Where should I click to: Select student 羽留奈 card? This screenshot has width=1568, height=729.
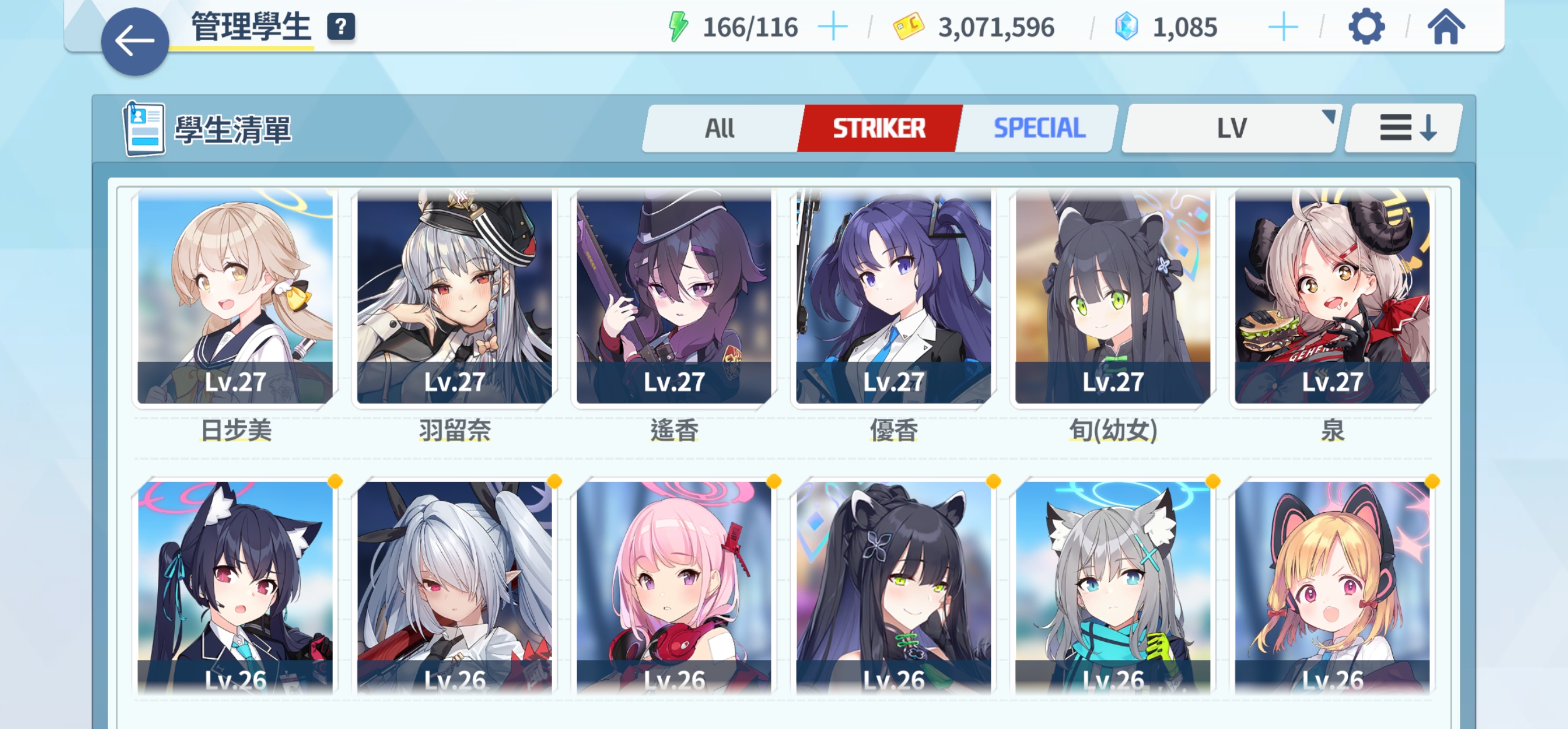(x=455, y=297)
